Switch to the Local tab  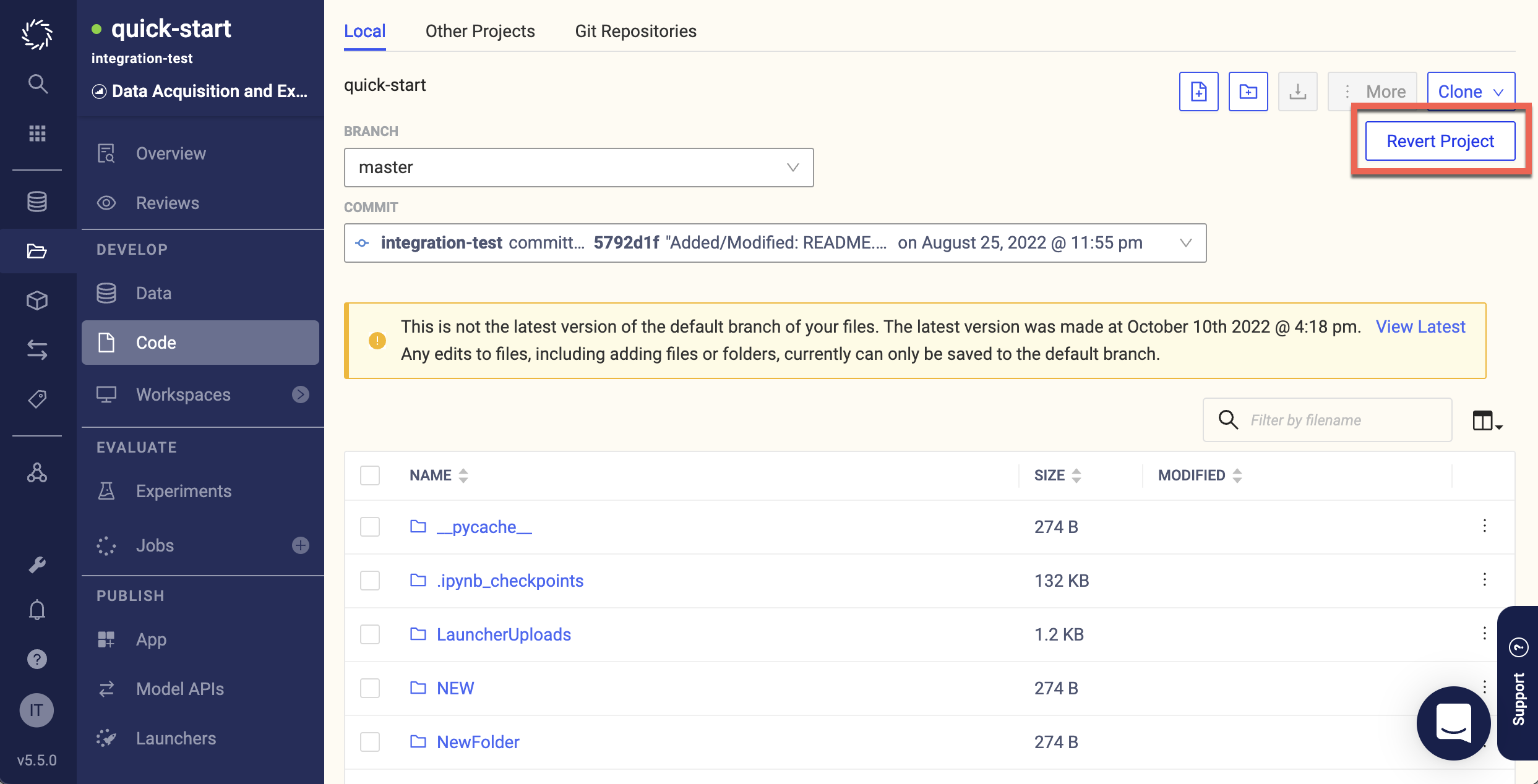click(x=364, y=31)
